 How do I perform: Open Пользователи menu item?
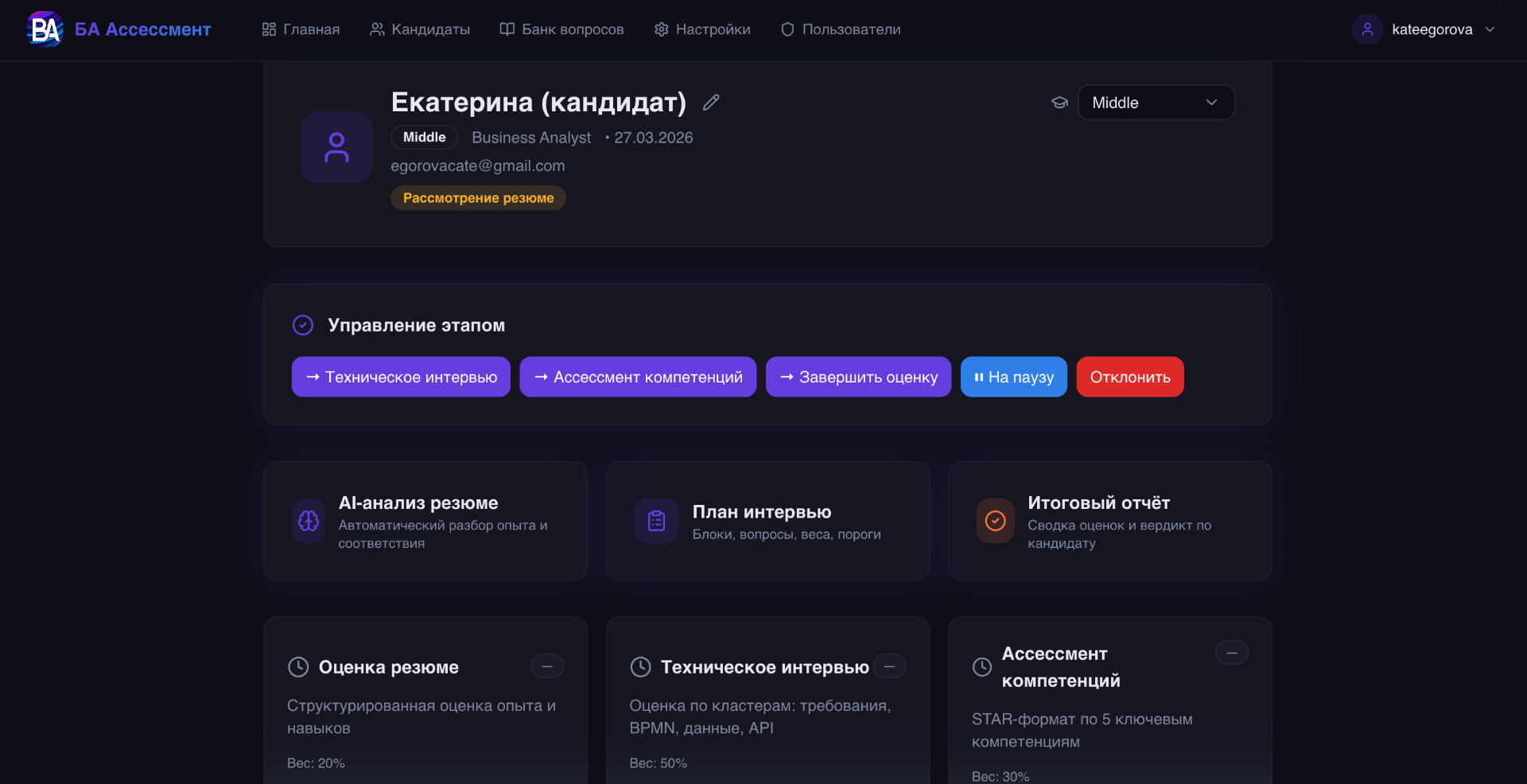841,29
